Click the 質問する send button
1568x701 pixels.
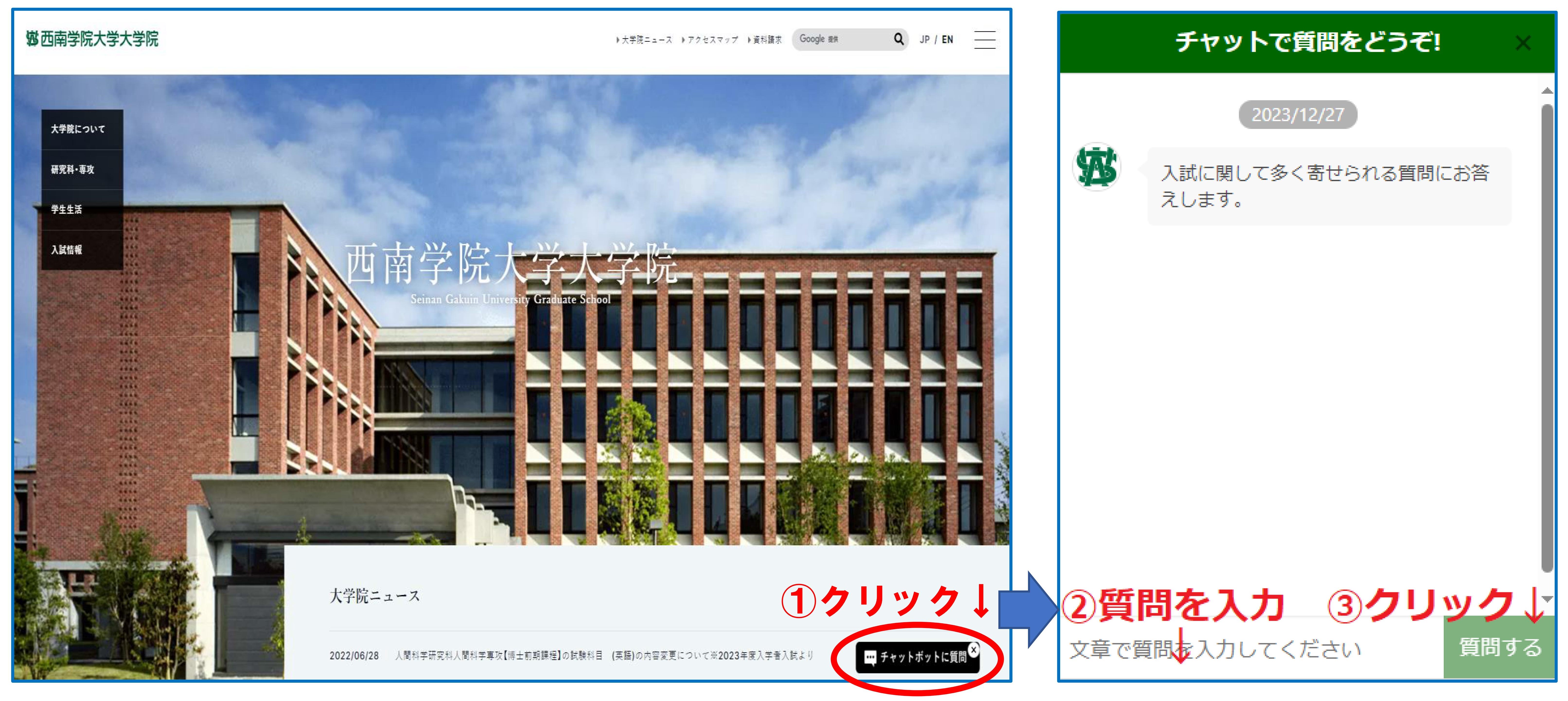tap(1499, 647)
